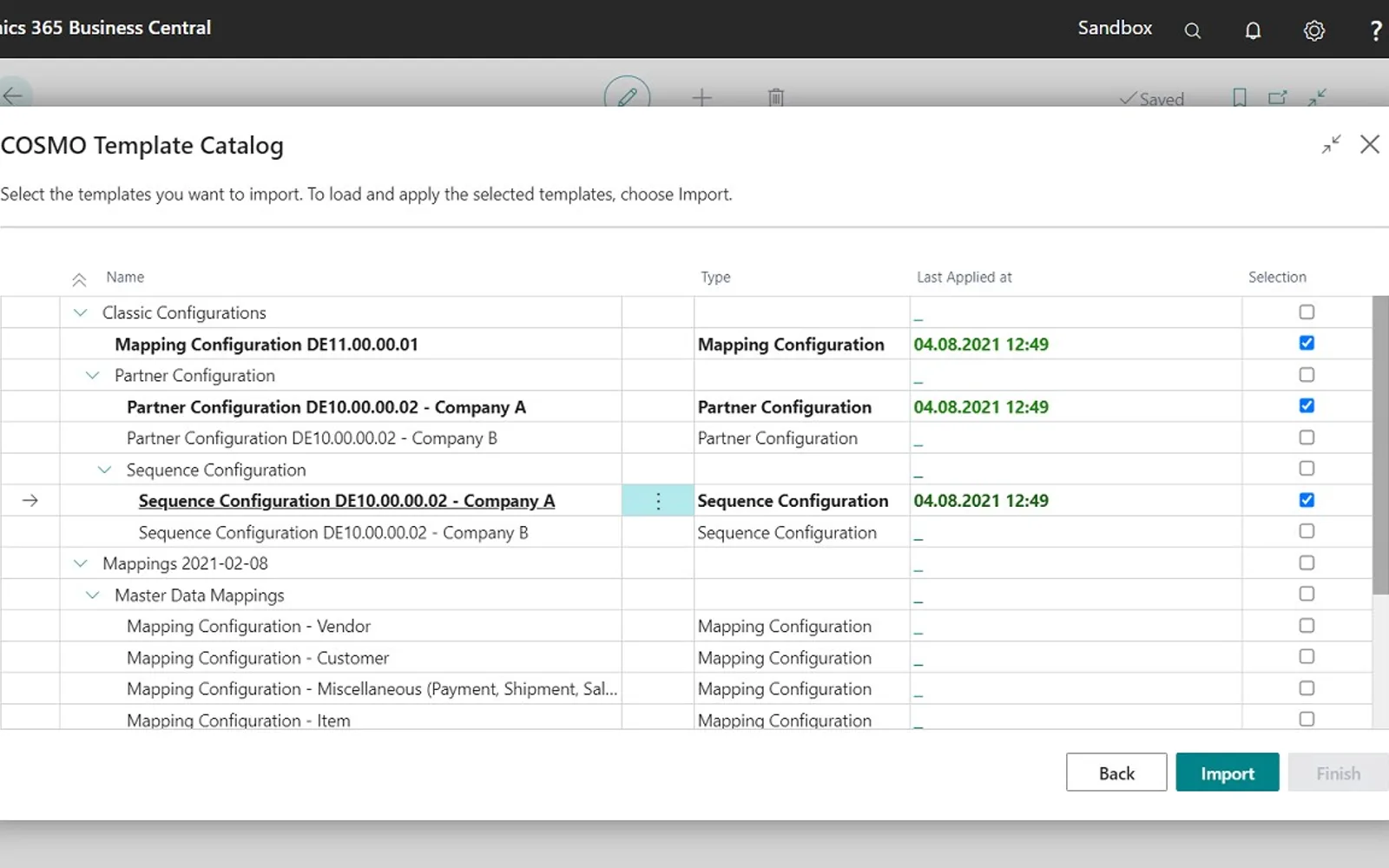Select Mapping Configuration - Miscellaneous row name
Screen dimensions: 1389x868
click(372, 689)
